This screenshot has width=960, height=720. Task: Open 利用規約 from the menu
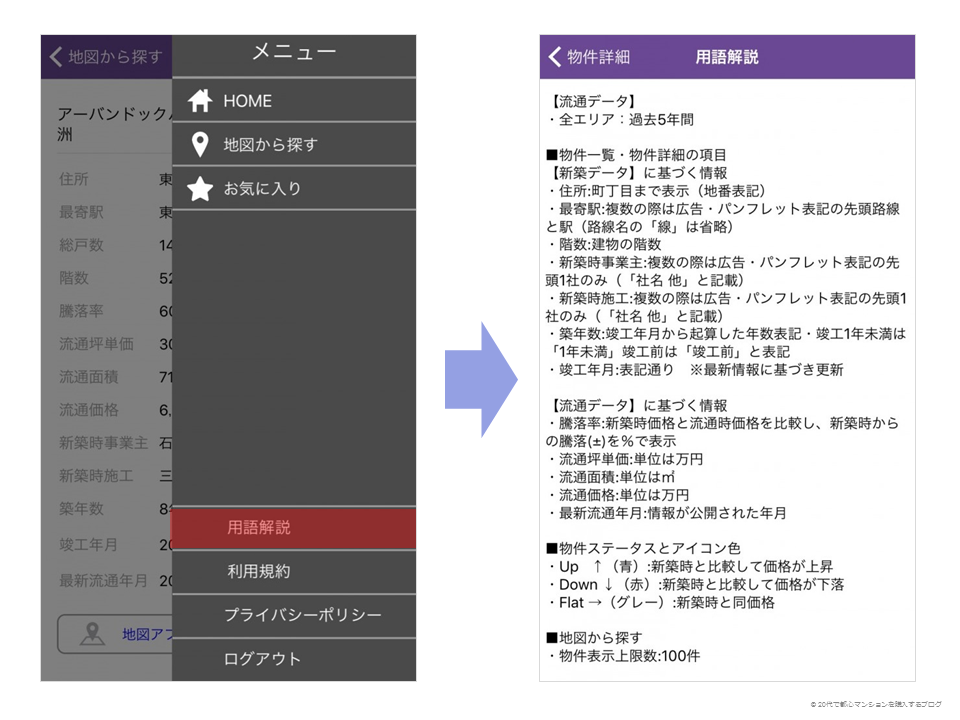click(259, 571)
